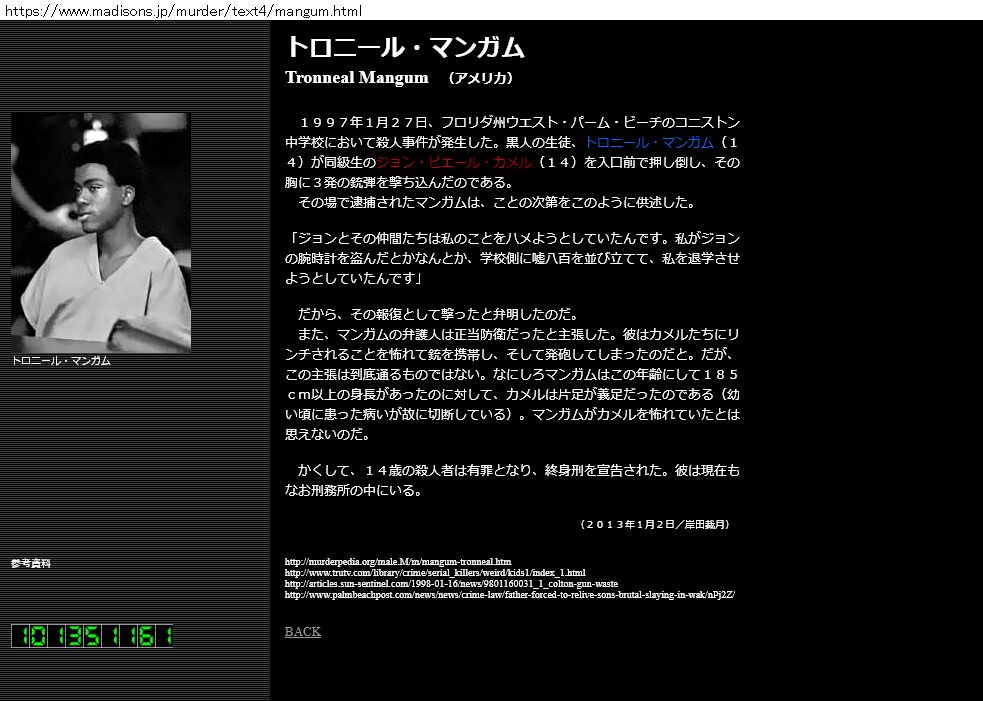Open the palmbeachpost.com news URL
Image resolution: width=983 pixels, height=701 pixels.
pyautogui.click(x=509, y=594)
